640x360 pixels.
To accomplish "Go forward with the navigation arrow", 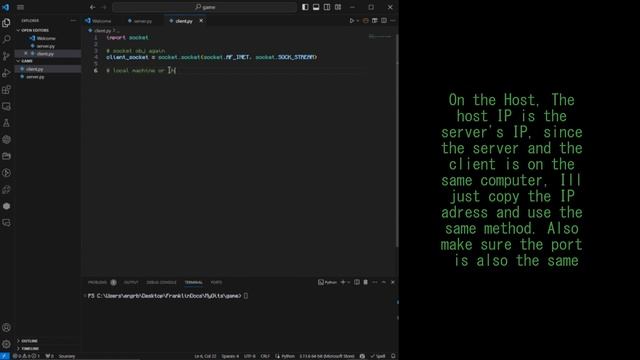I will click(x=104, y=7).
